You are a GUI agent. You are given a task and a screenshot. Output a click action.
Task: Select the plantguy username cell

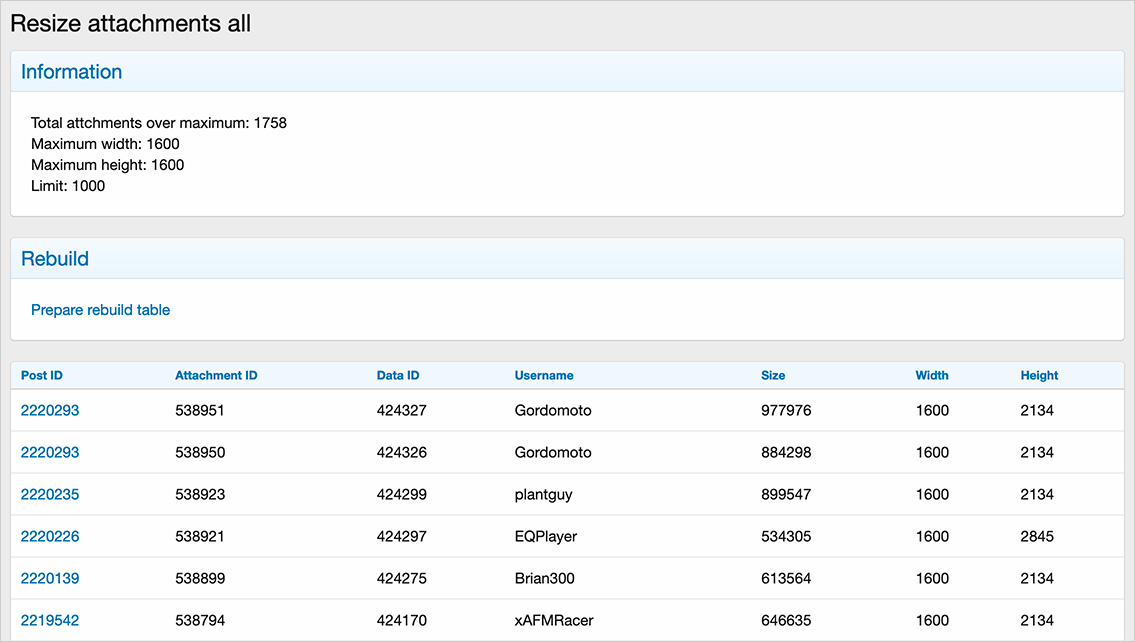click(543, 494)
